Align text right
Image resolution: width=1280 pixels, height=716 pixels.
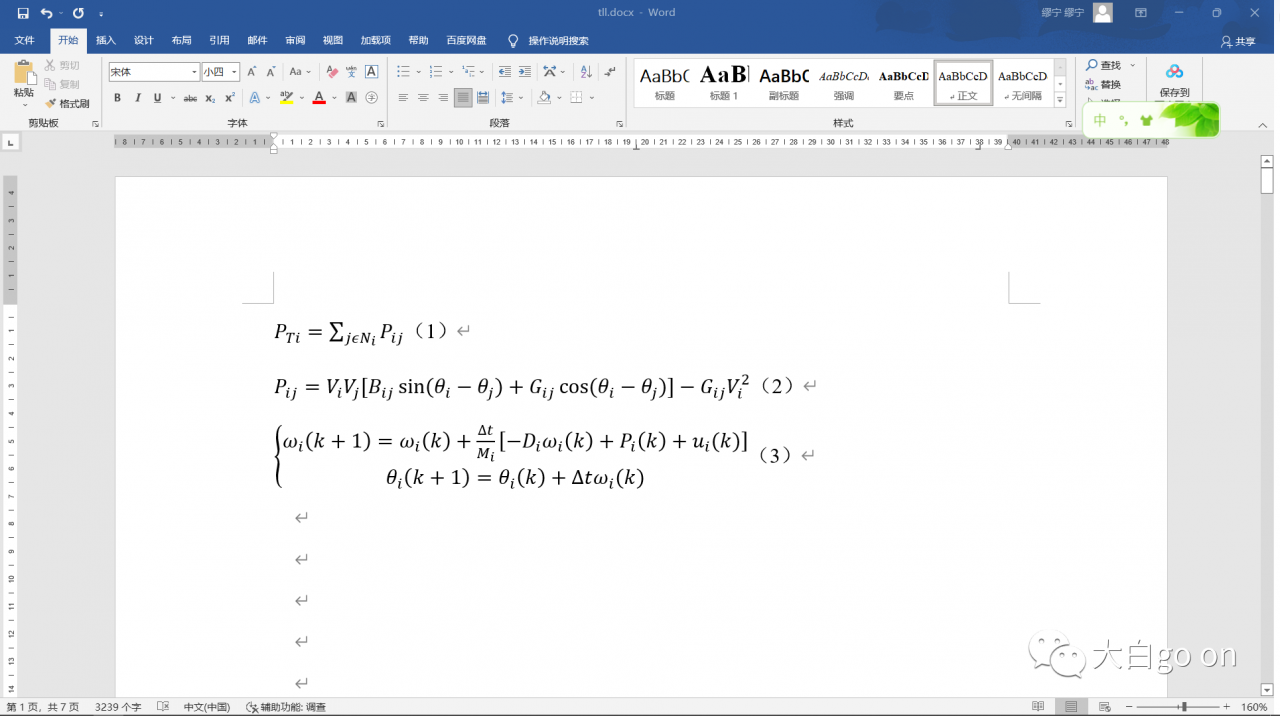click(x=443, y=98)
